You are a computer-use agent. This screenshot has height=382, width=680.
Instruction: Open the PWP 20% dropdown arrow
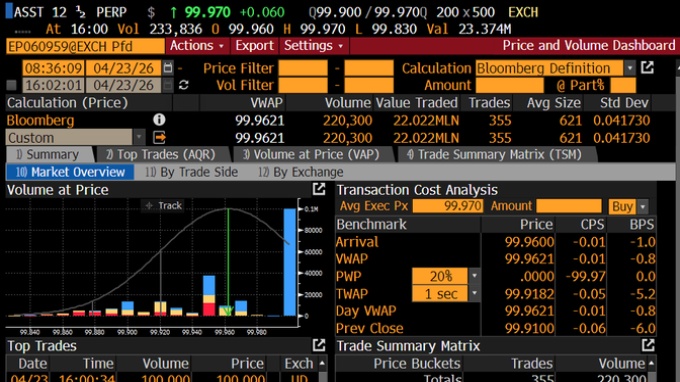474,276
